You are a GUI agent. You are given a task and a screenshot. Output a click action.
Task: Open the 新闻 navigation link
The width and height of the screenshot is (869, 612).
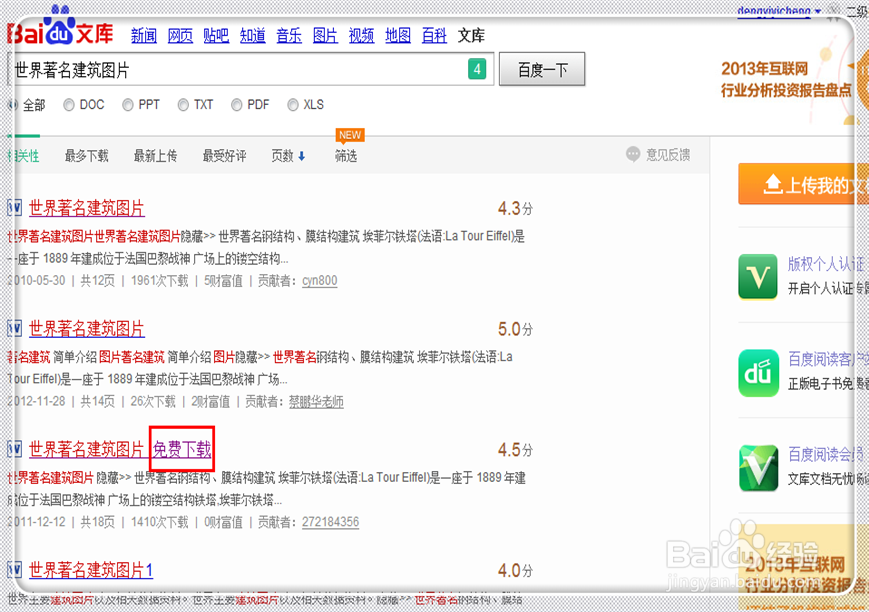tap(144, 35)
